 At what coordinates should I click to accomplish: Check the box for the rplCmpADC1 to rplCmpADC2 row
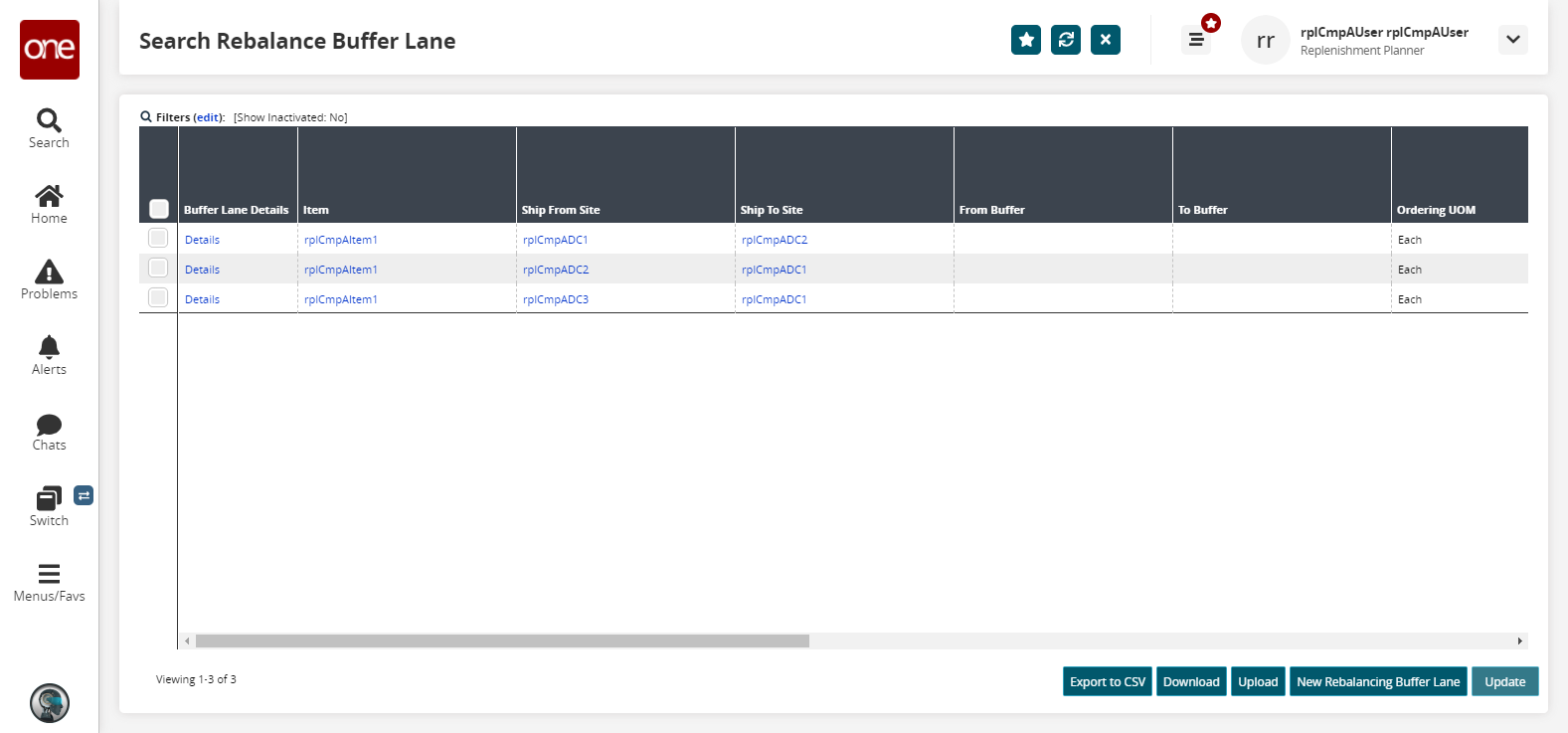coord(158,238)
